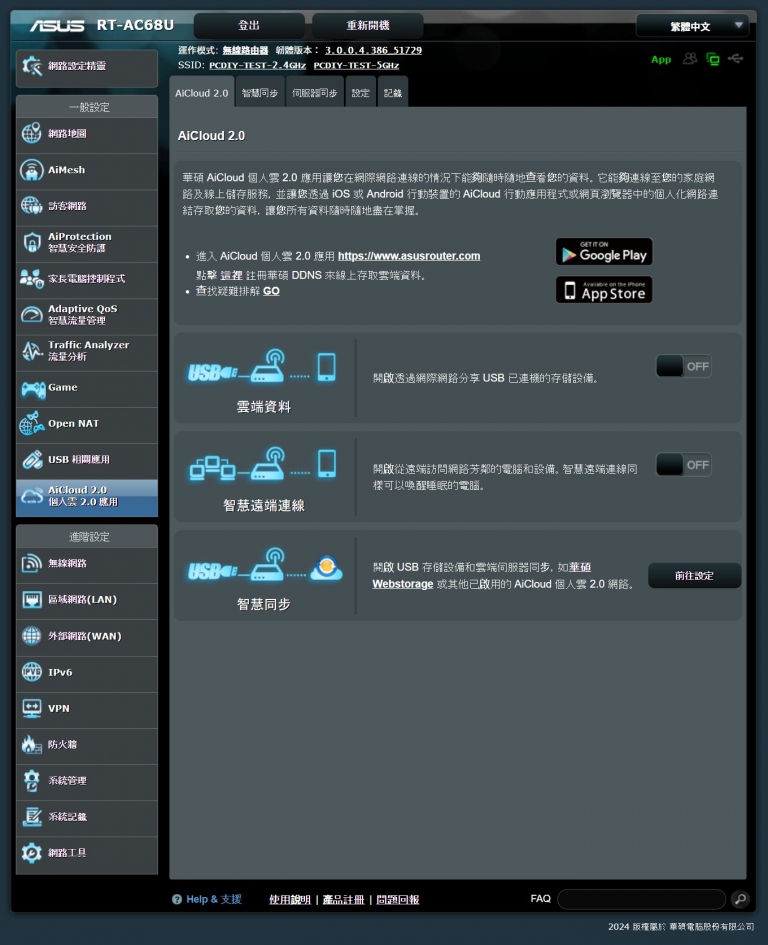Switch to the 伺服器同步 tab
This screenshot has height=945, width=768.
[x=315, y=93]
